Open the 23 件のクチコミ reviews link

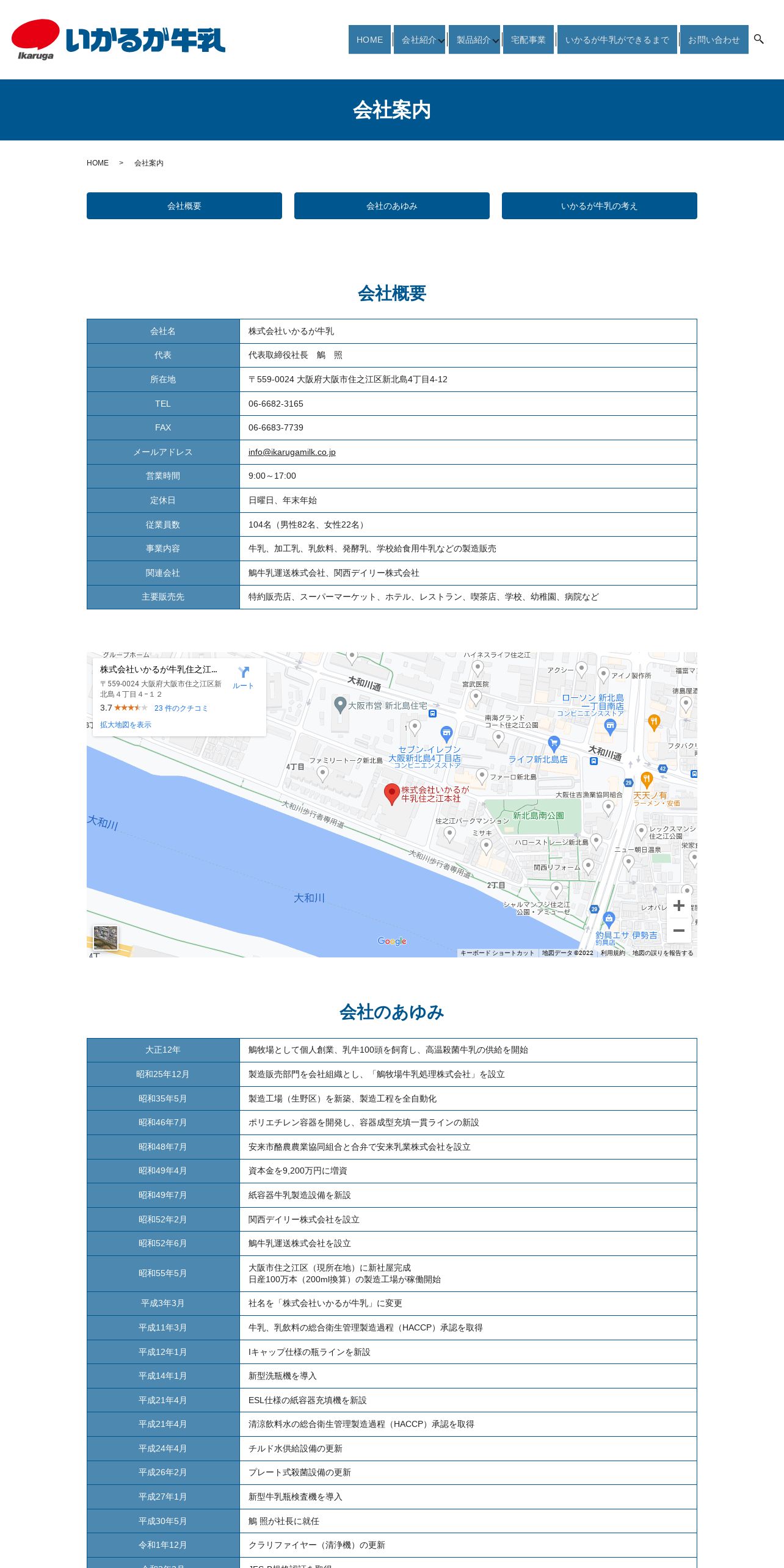coord(181,708)
